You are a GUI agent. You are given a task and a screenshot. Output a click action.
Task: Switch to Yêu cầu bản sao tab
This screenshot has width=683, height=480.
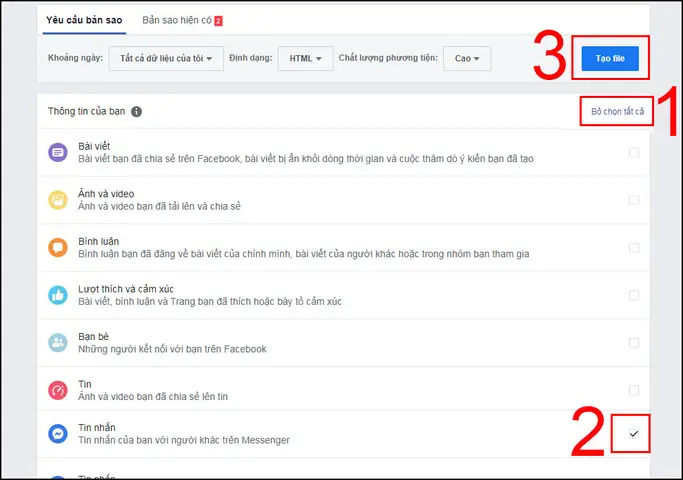[x=84, y=20]
